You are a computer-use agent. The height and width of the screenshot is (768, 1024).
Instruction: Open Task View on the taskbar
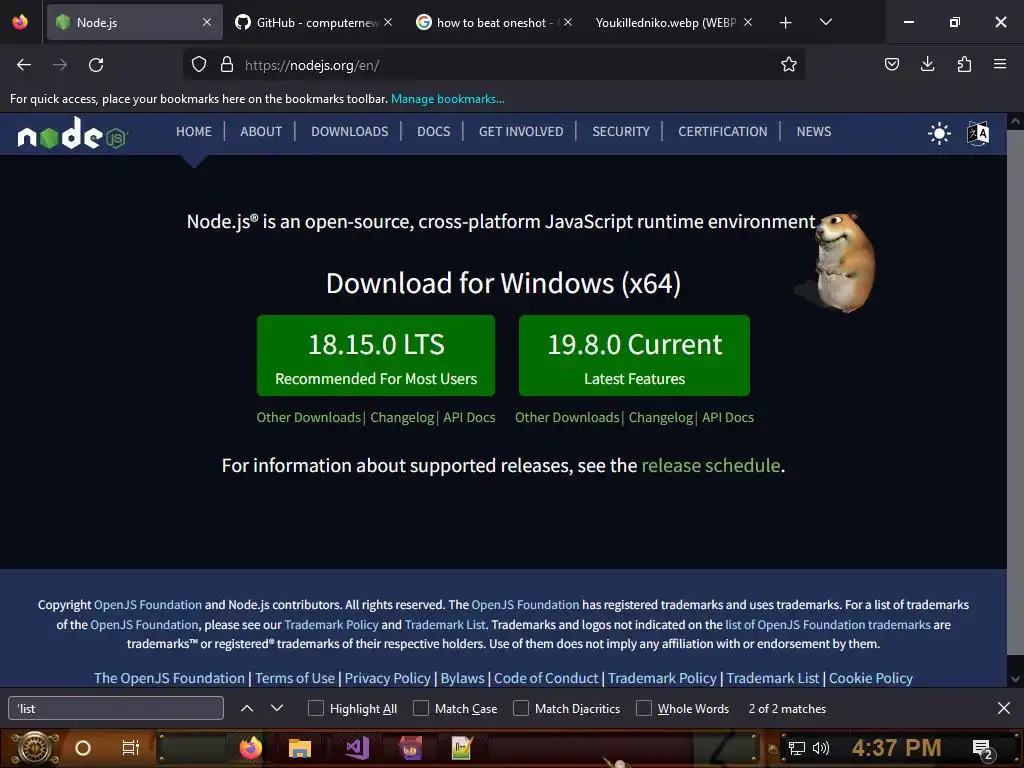131,748
